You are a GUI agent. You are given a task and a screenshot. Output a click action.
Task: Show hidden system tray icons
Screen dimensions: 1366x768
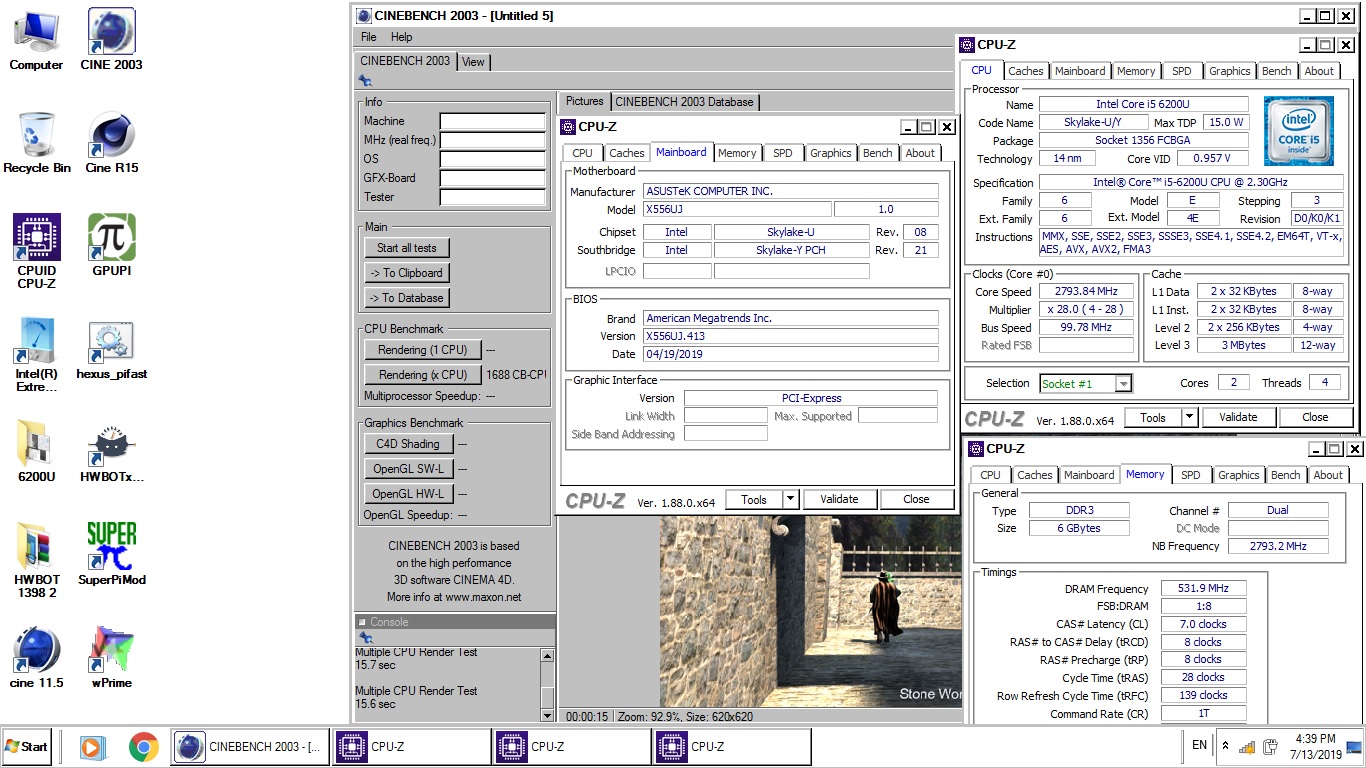pyautogui.click(x=1224, y=746)
